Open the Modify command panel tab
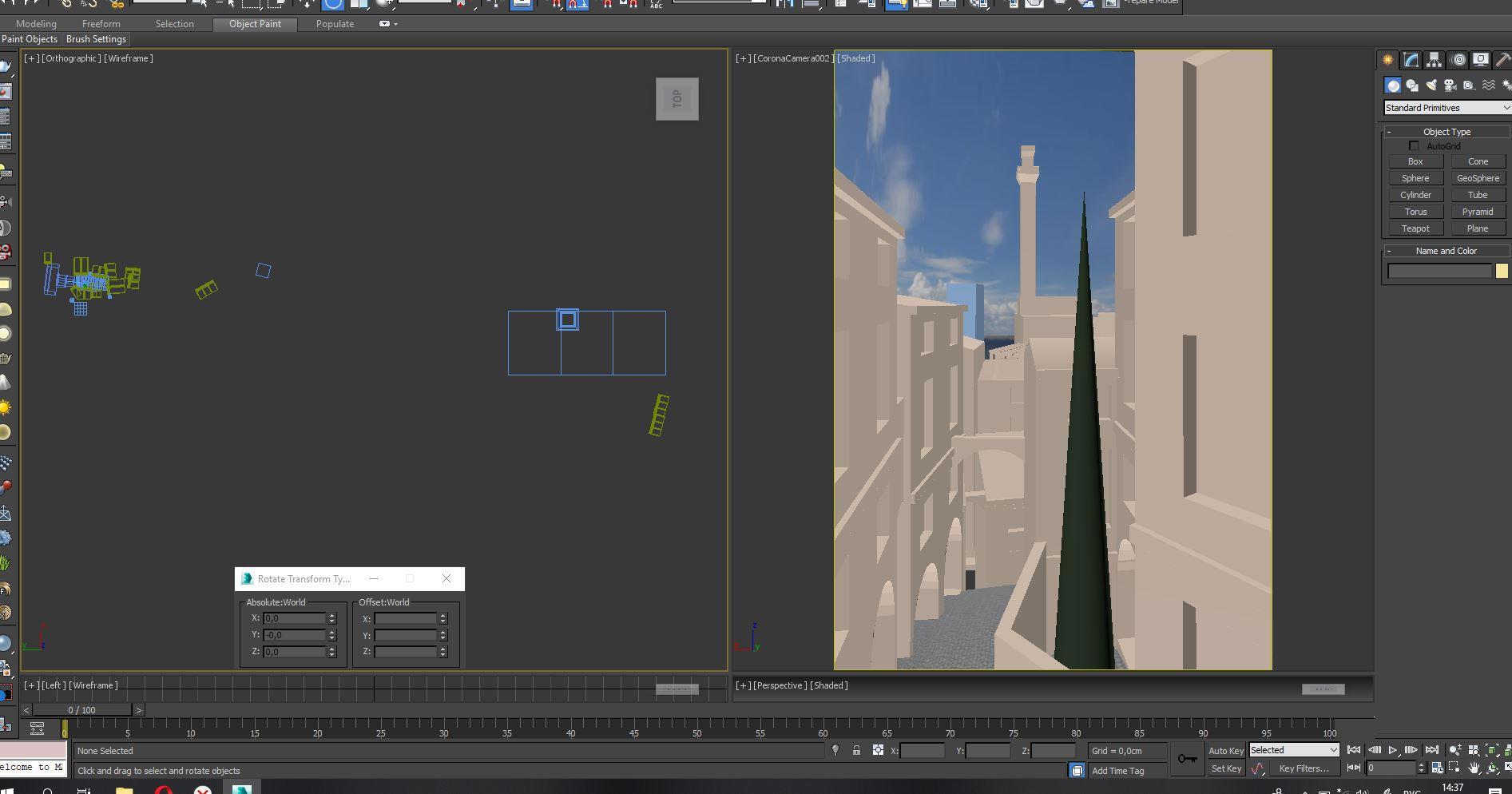Viewport: 1512px width, 794px height. (x=1411, y=60)
